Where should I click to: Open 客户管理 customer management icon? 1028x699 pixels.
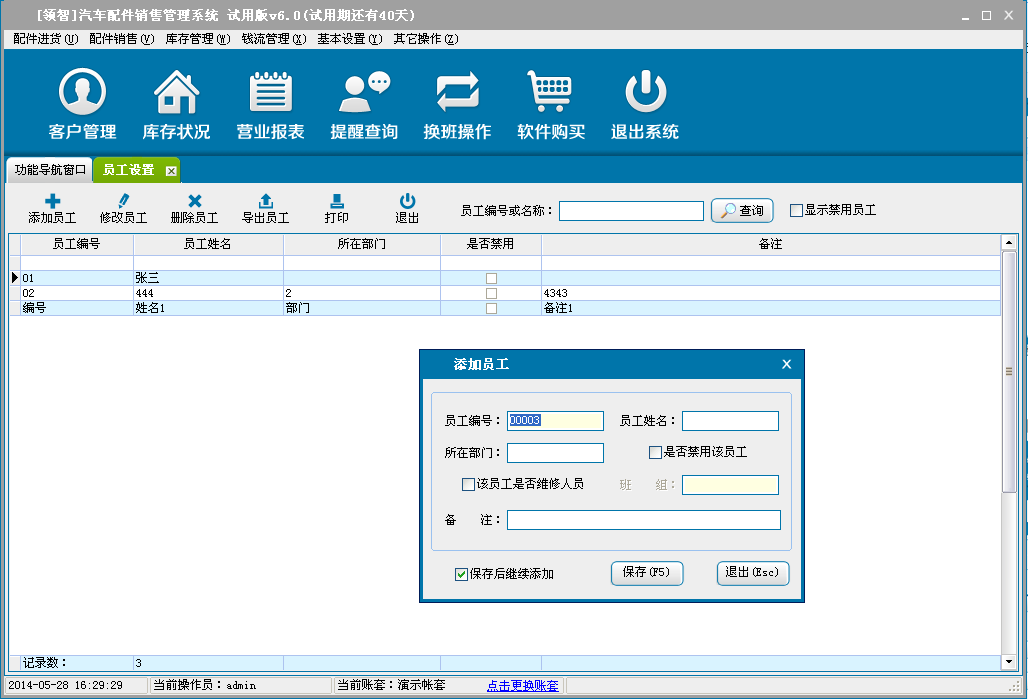click(x=82, y=93)
